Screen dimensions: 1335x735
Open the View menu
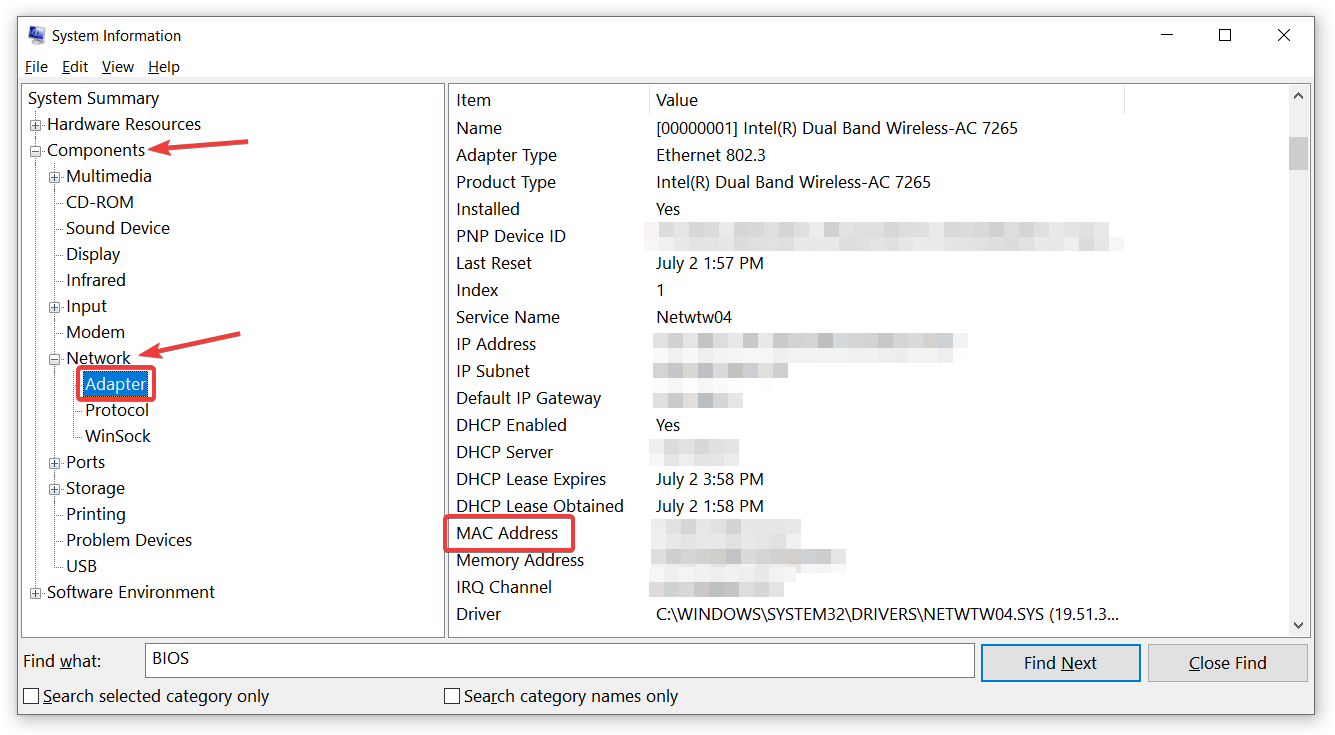[118, 67]
